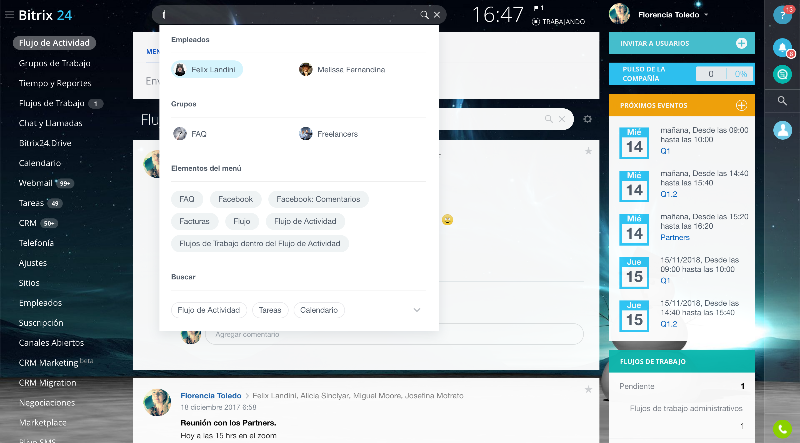Open Canales Abiertos in sidebar
Screen dimensions: 800x443
point(51,343)
